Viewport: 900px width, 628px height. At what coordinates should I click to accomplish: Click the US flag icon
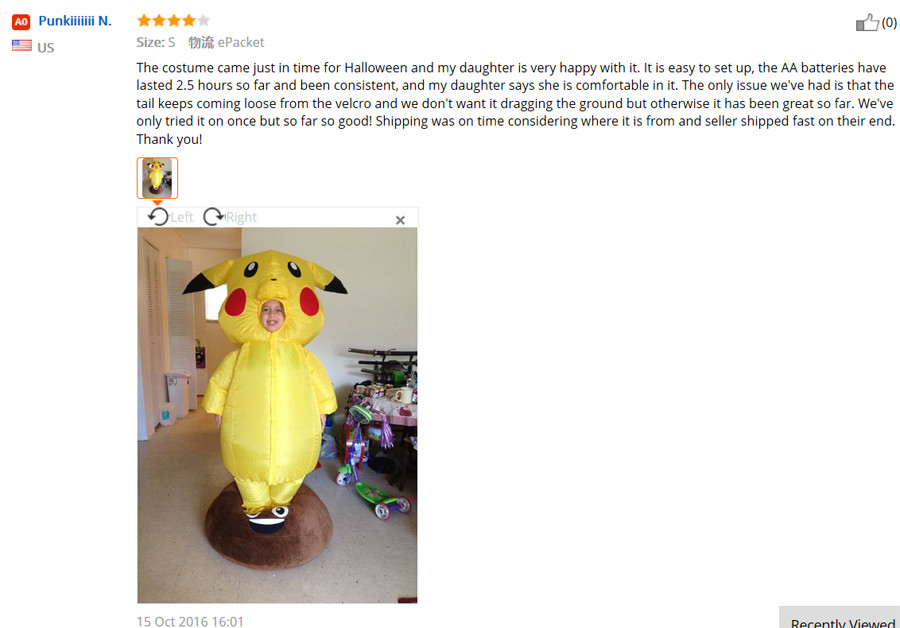point(22,45)
